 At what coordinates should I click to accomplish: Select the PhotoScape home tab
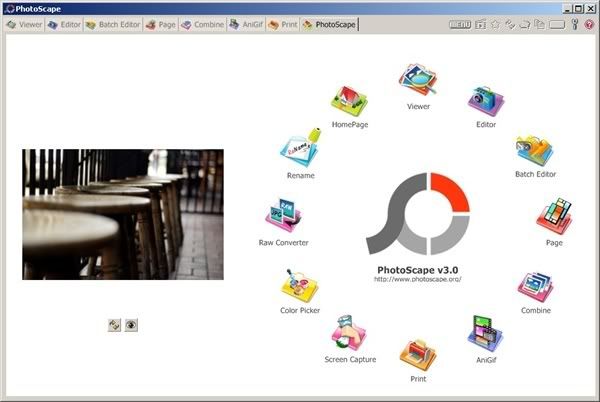[x=329, y=25]
